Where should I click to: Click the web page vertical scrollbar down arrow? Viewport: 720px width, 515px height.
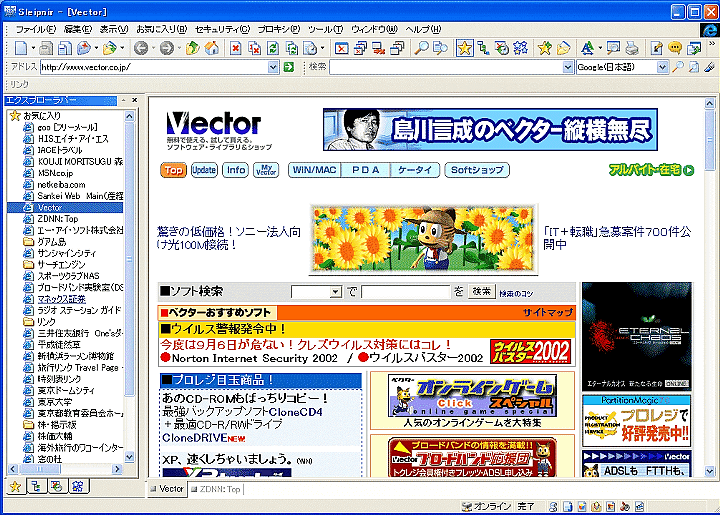(709, 471)
